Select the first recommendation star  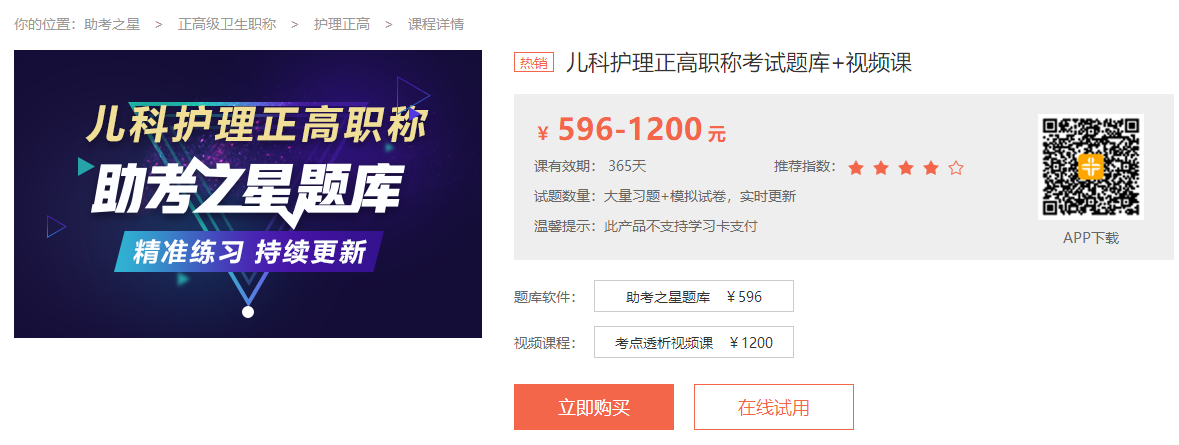(x=856, y=168)
